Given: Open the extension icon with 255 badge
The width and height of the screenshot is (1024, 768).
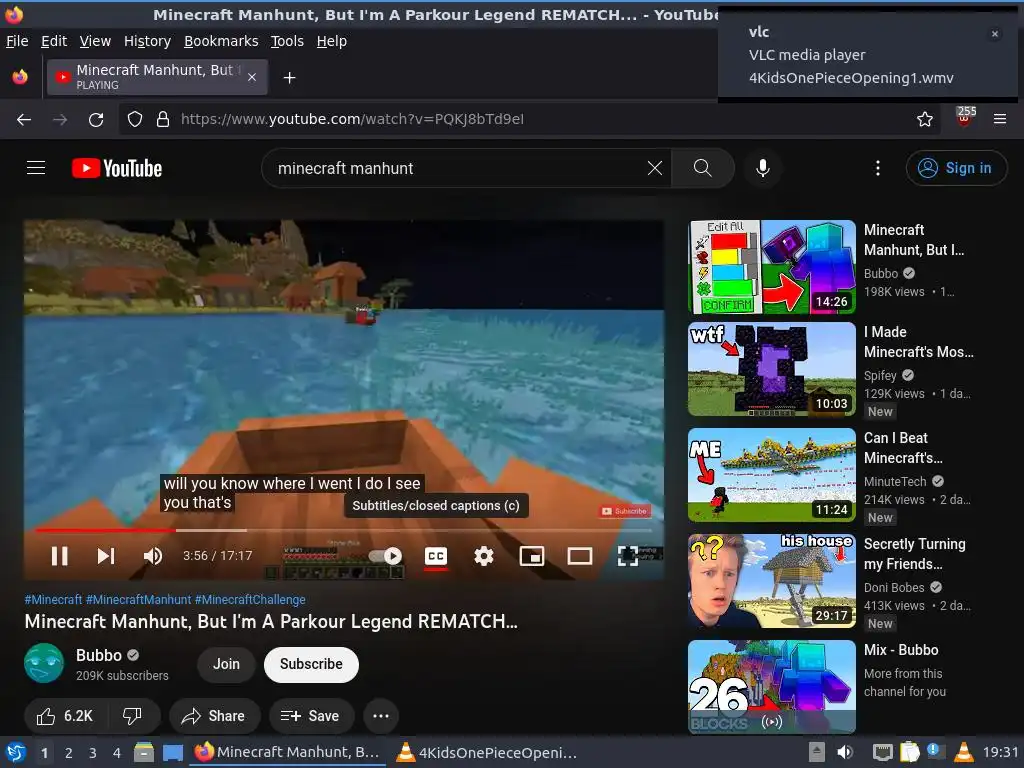Looking at the screenshot, I should pyautogui.click(x=964, y=118).
